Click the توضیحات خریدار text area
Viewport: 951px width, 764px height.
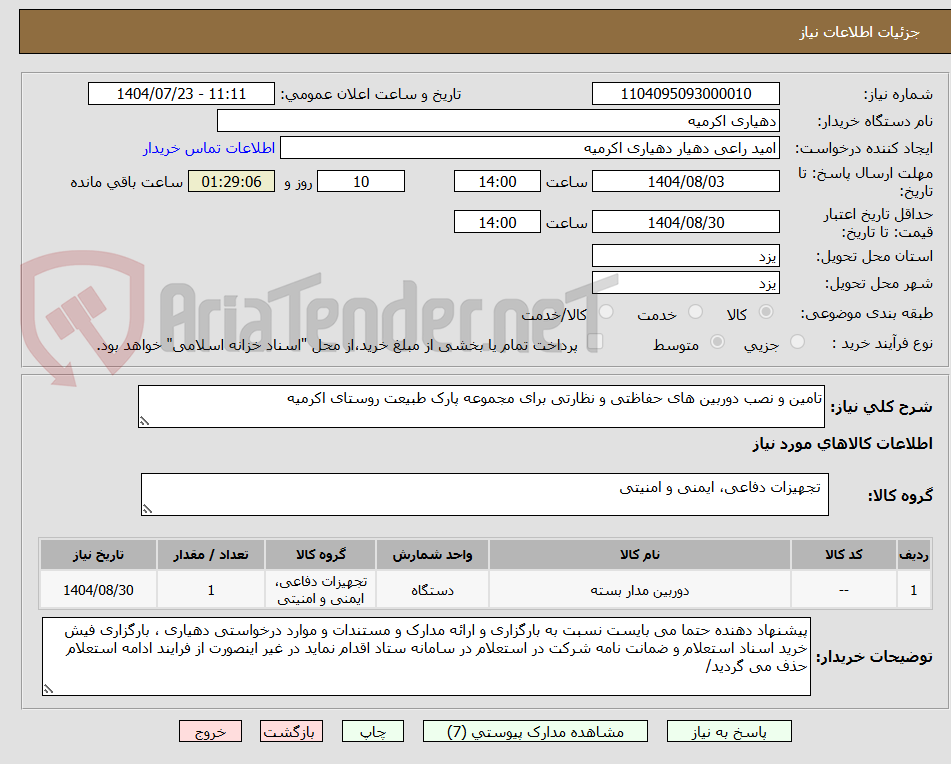[x=426, y=657]
